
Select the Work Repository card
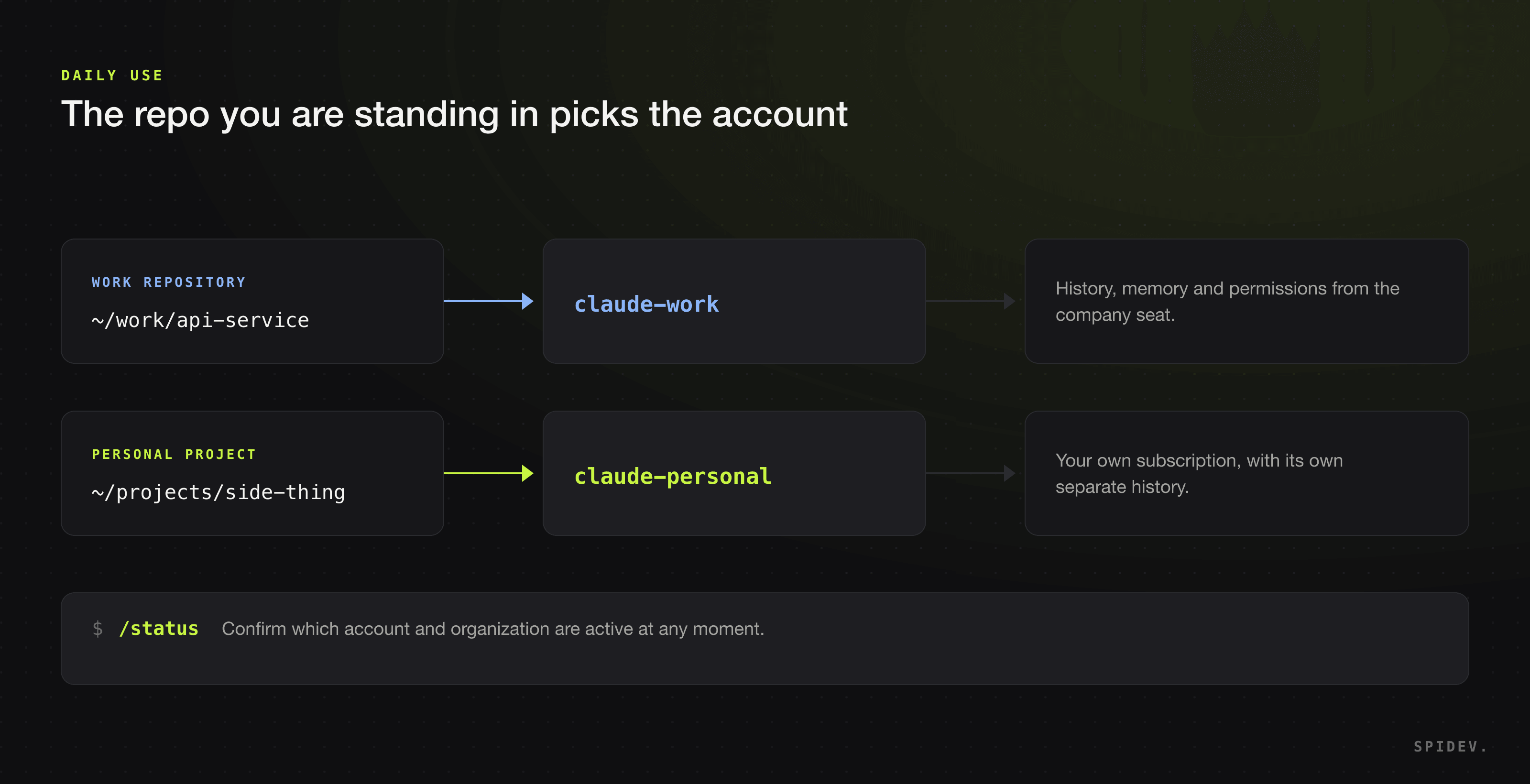[x=252, y=301]
